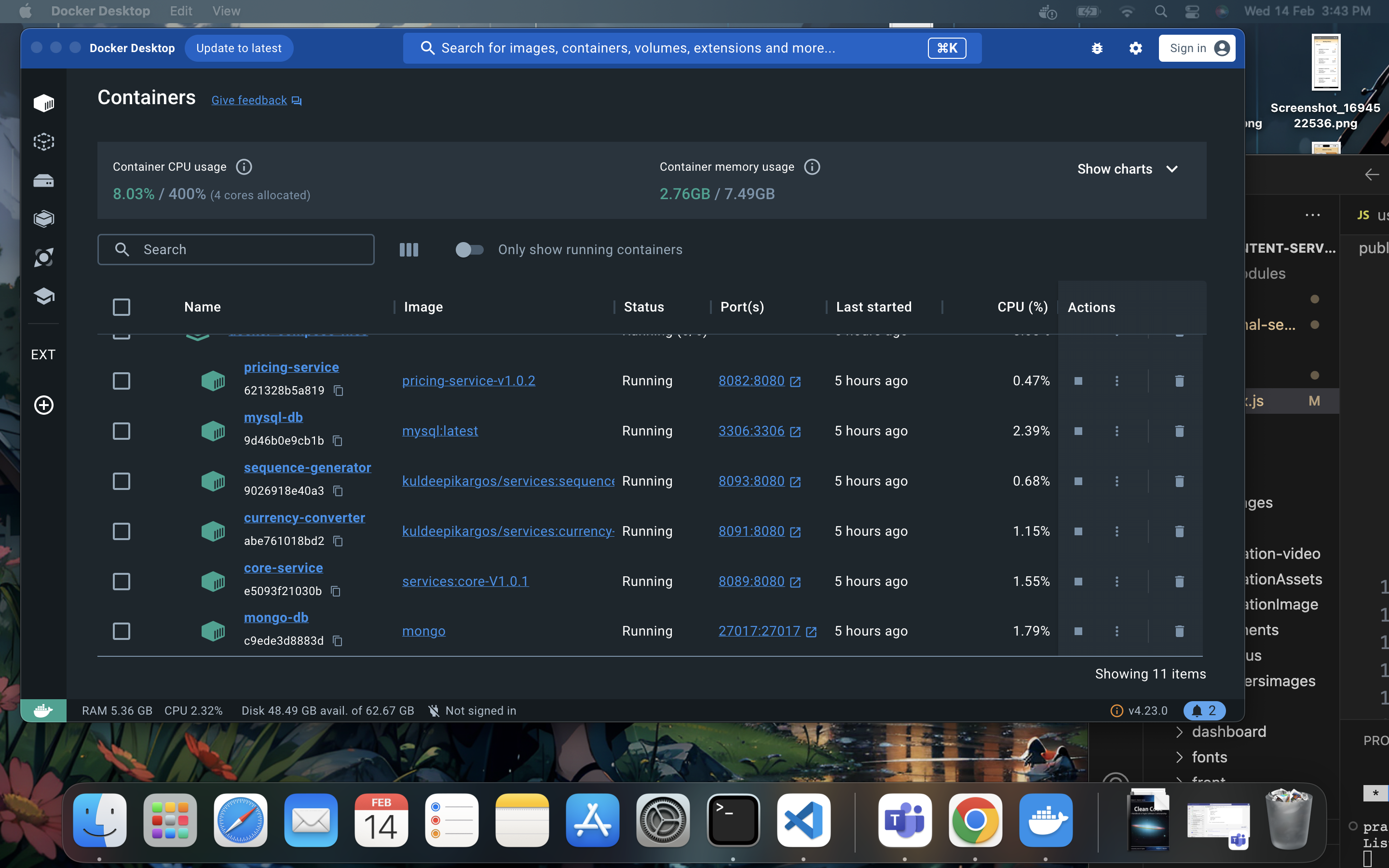Delete the sequence-generator container
The image size is (1389, 868).
(x=1179, y=481)
